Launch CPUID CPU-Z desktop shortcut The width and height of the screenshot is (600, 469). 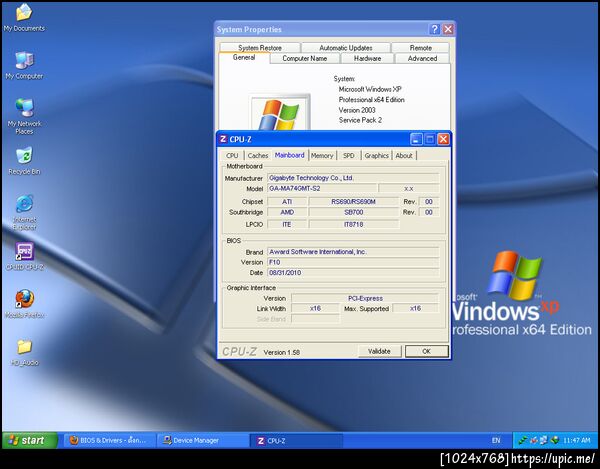pyautogui.click(x=24, y=256)
